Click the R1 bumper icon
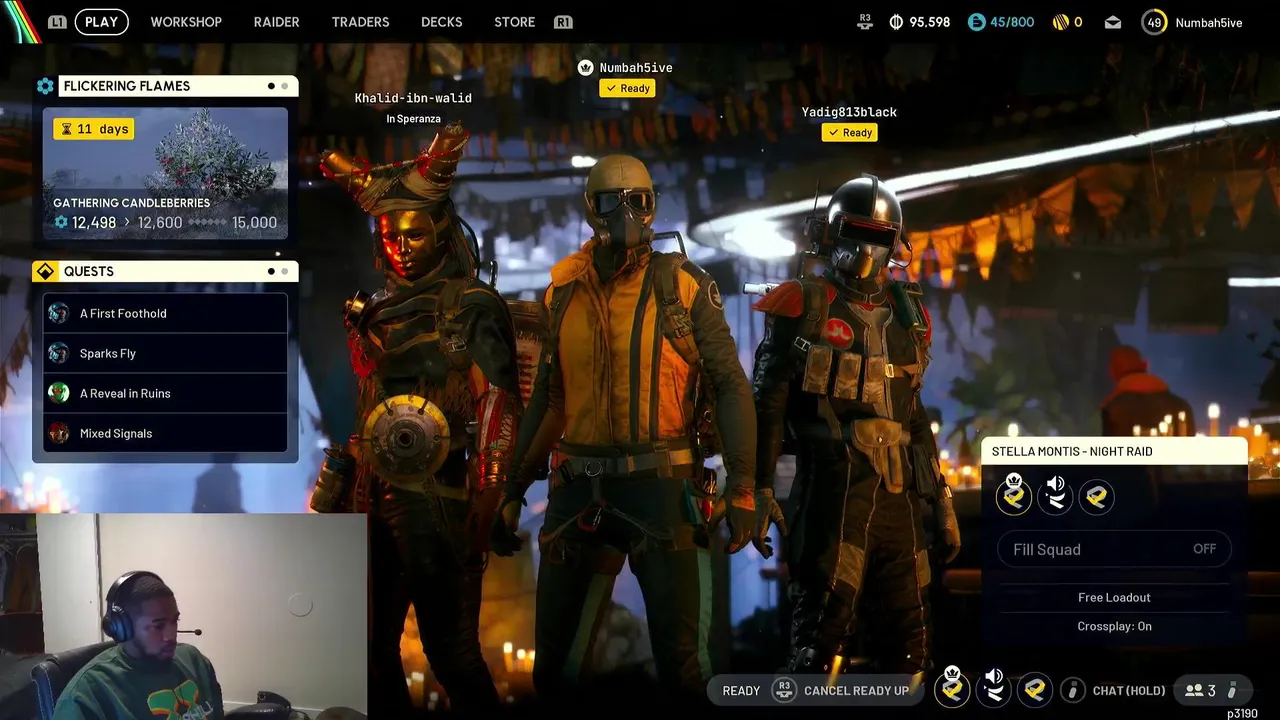The width and height of the screenshot is (1280, 720). pos(563,22)
